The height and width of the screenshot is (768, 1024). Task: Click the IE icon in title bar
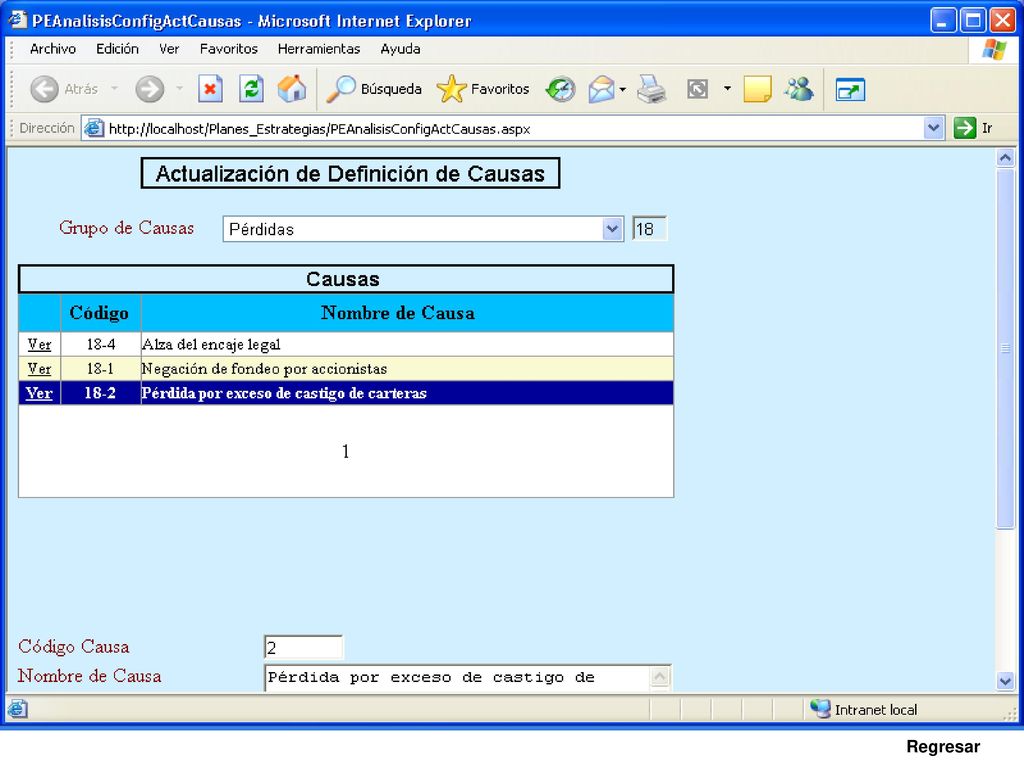18,20
